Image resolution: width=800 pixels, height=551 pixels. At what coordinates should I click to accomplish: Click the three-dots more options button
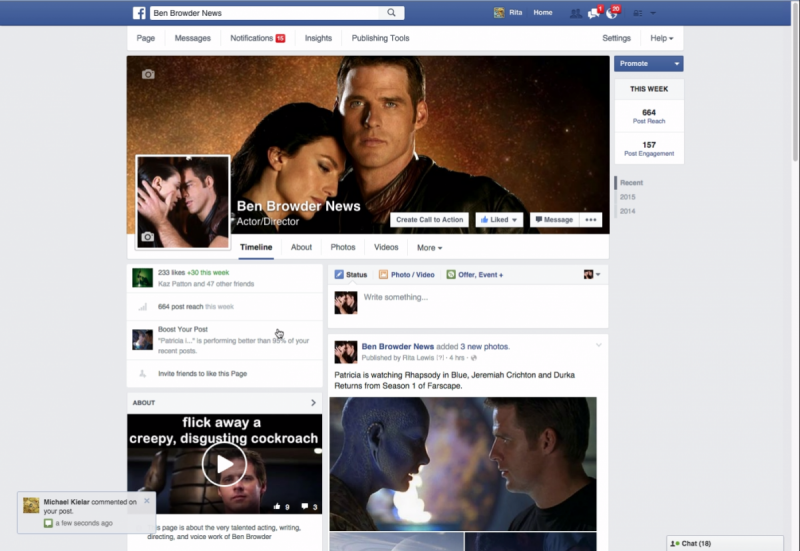pos(591,219)
